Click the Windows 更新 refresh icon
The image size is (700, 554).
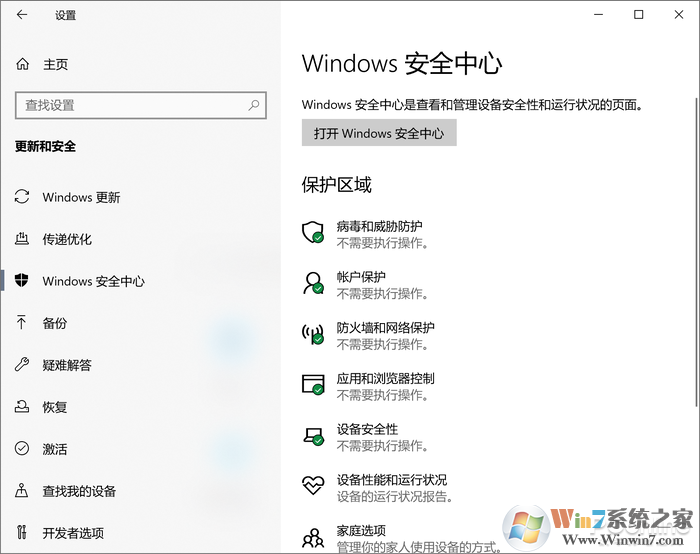click(22, 197)
